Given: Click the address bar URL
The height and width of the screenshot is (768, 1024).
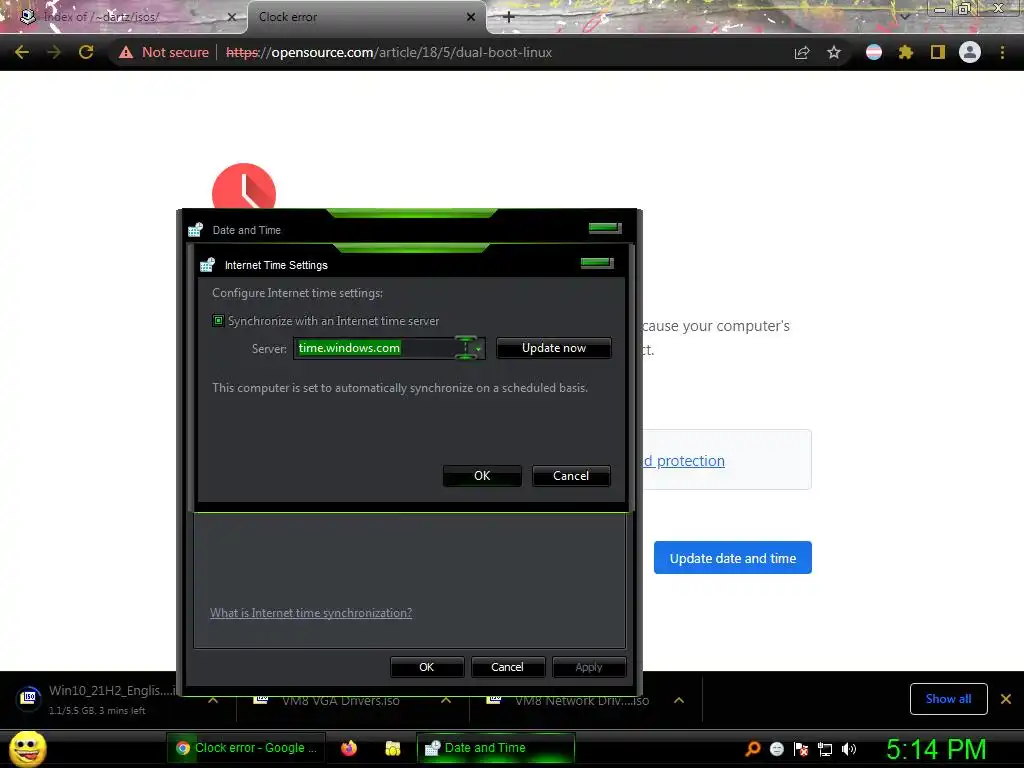Looking at the screenshot, I should tap(389, 52).
